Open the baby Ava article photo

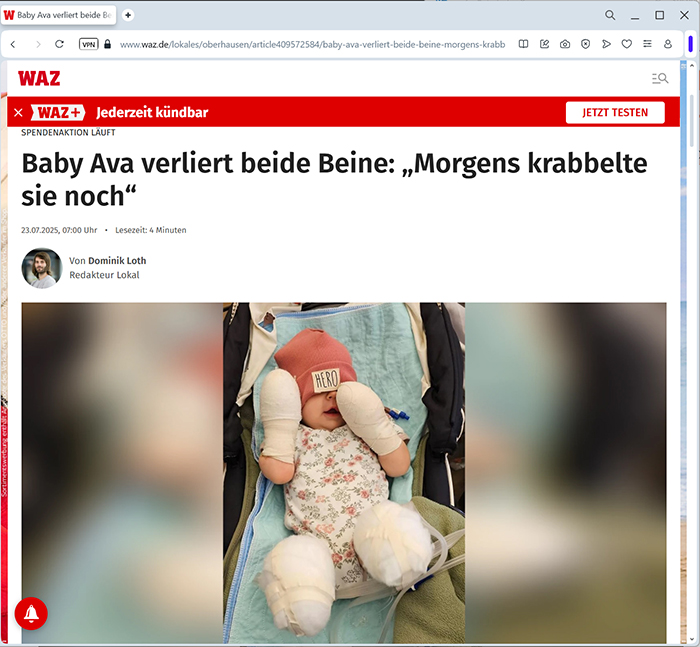pos(344,473)
